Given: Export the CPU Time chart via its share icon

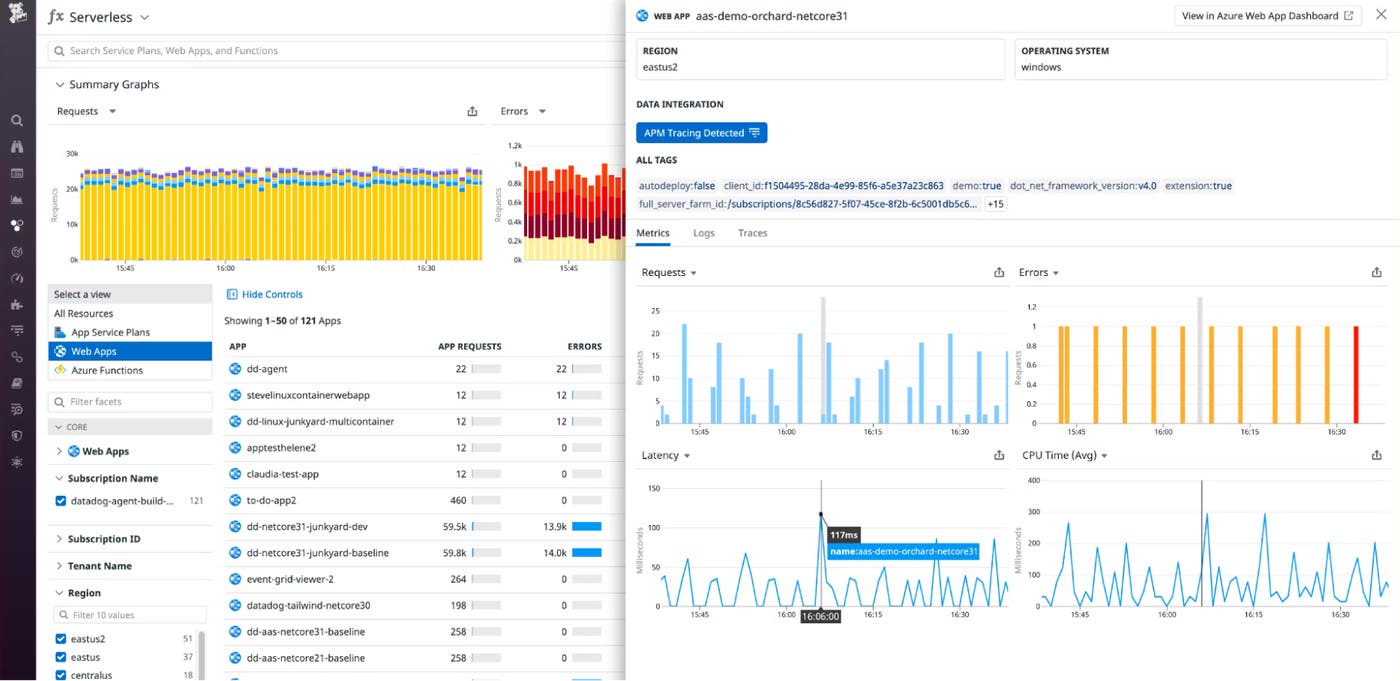Looking at the screenshot, I should click(x=1376, y=455).
